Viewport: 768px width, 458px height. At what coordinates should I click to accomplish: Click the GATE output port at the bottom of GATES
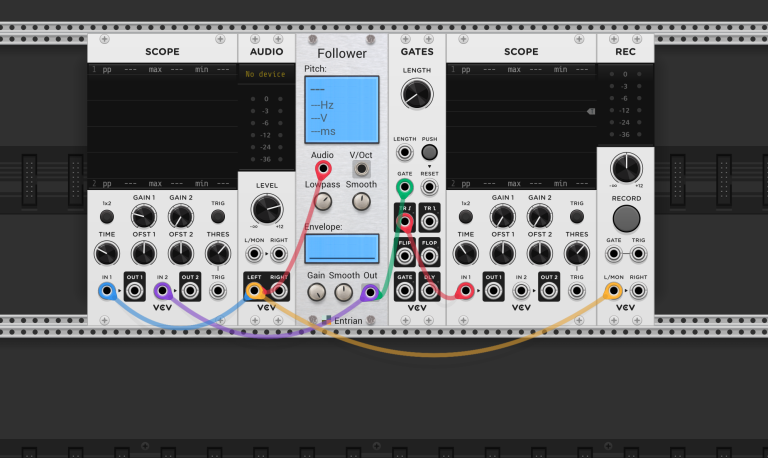pos(405,291)
